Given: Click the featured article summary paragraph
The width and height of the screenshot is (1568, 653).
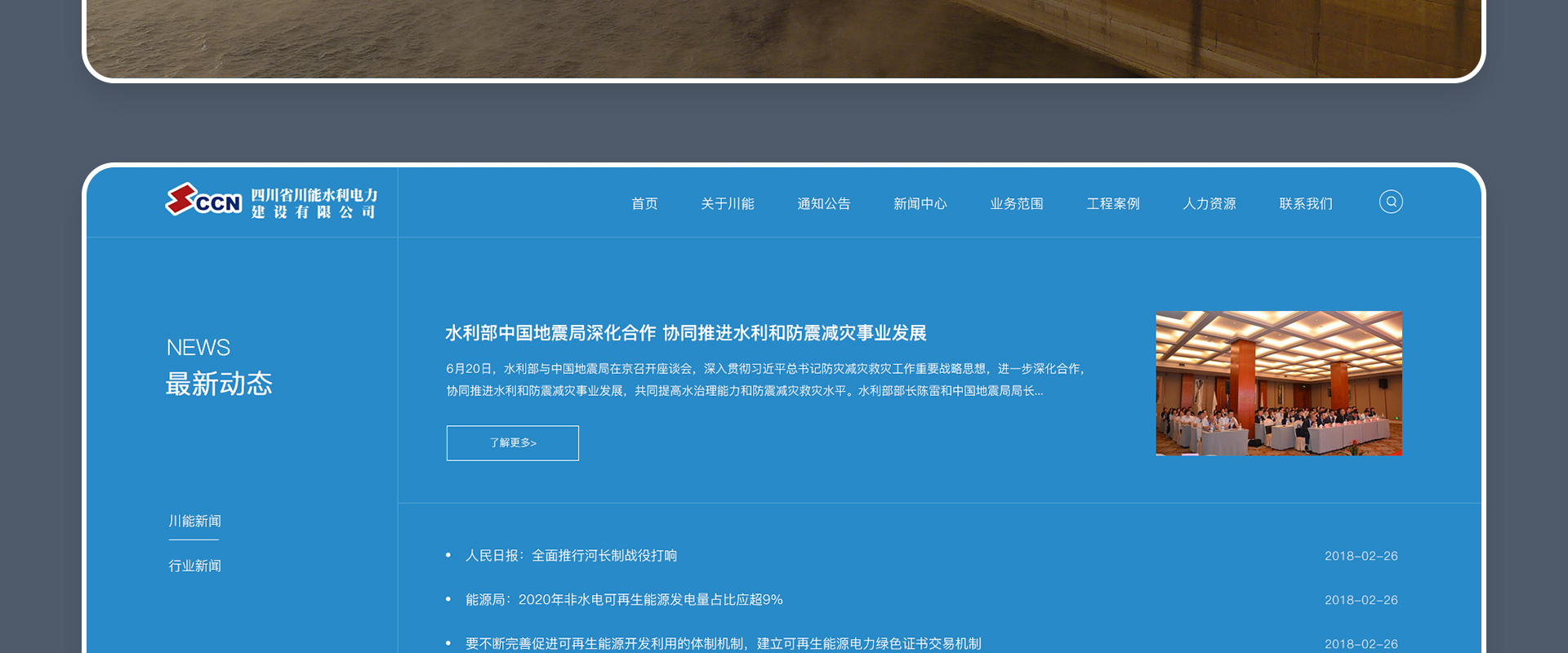Looking at the screenshot, I should (765, 380).
